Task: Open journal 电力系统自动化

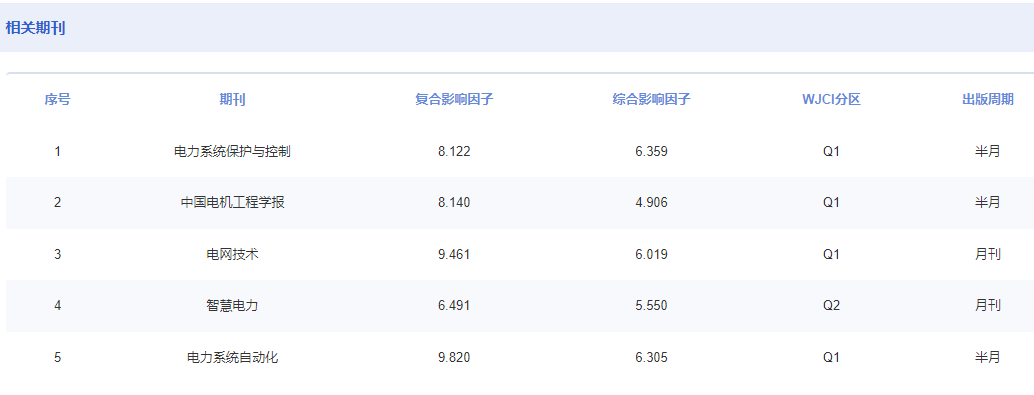Action: point(232,357)
